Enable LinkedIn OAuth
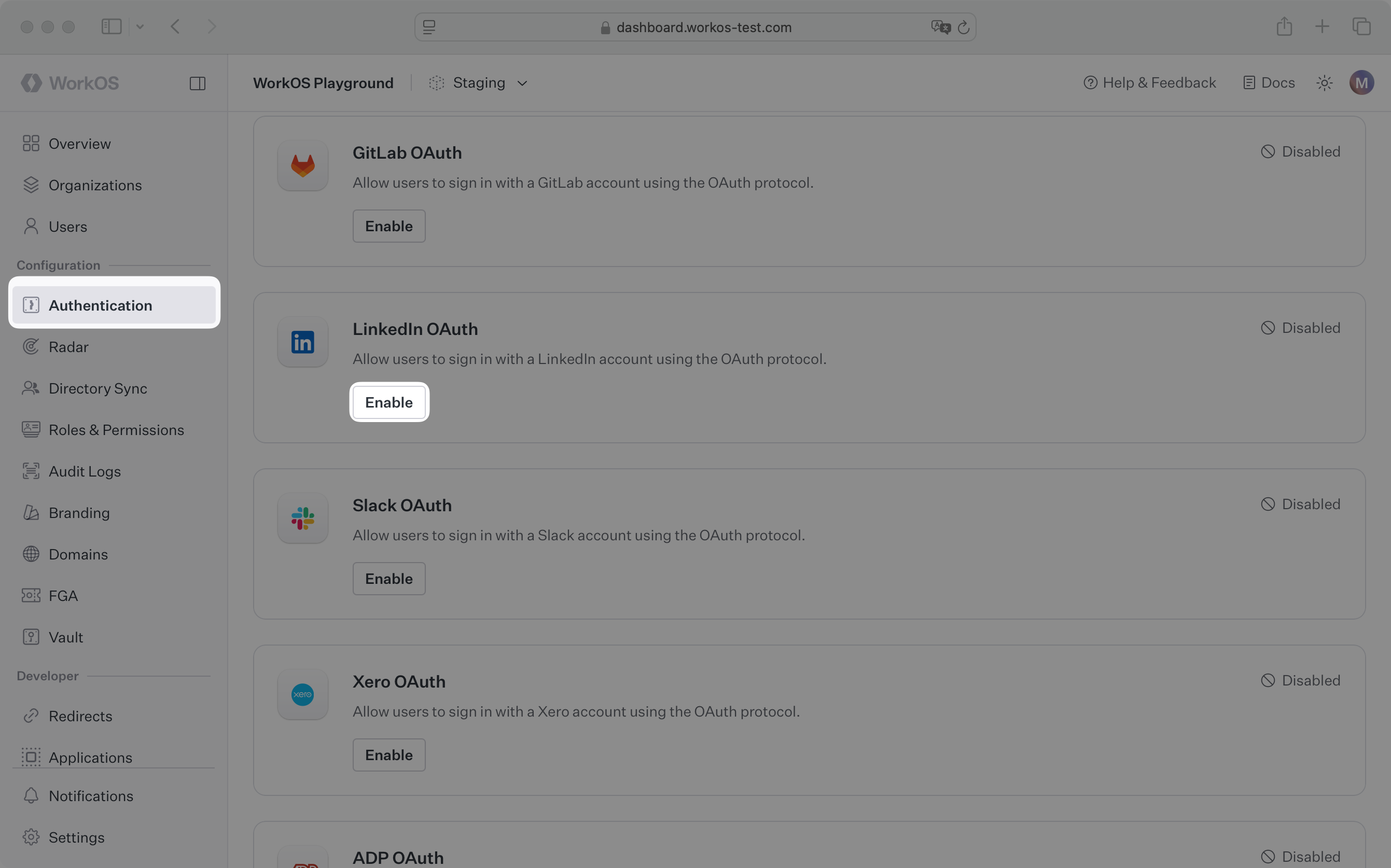This screenshot has height=868, width=1391. 388,402
